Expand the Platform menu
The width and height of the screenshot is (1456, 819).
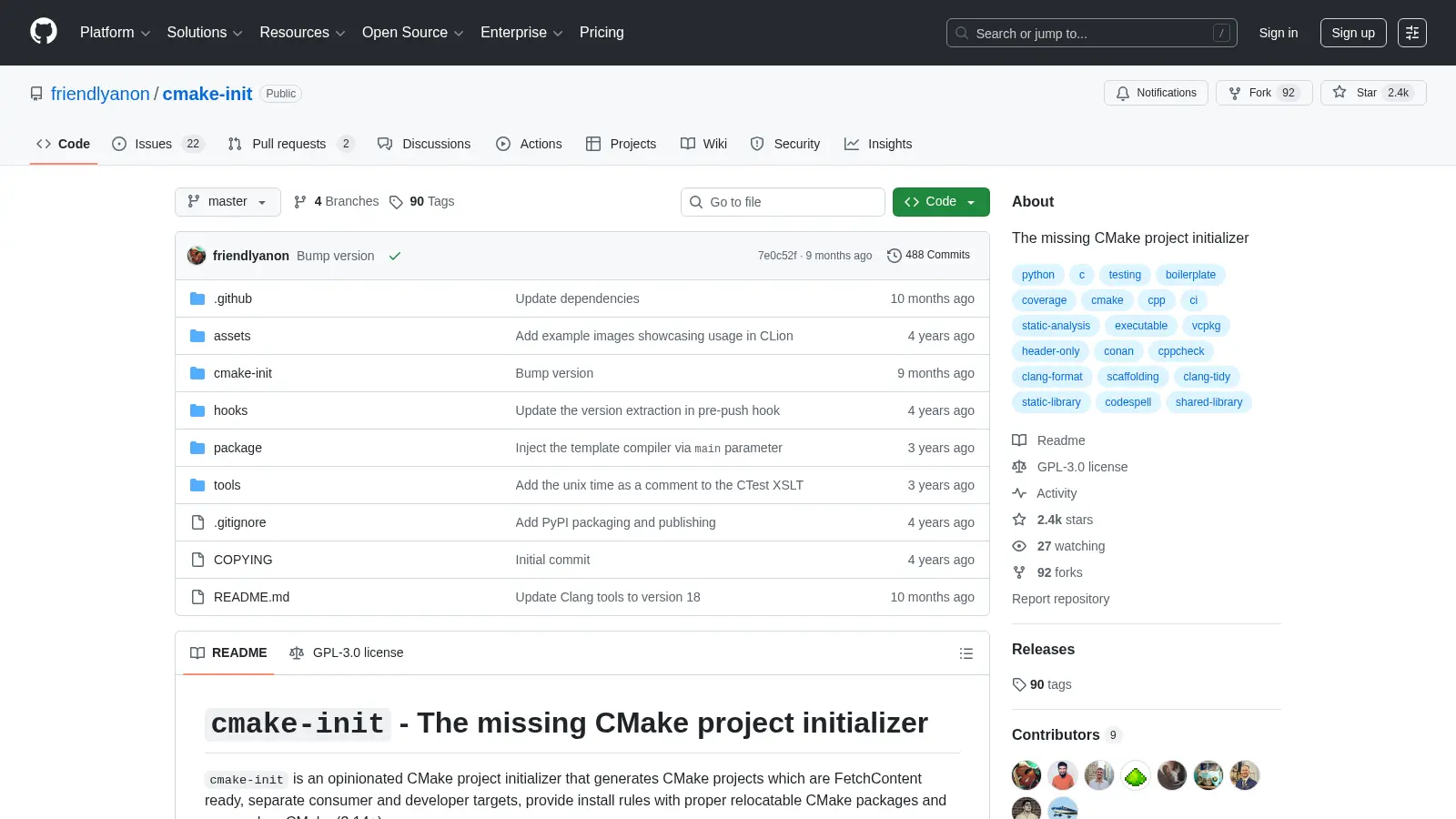coord(115,33)
